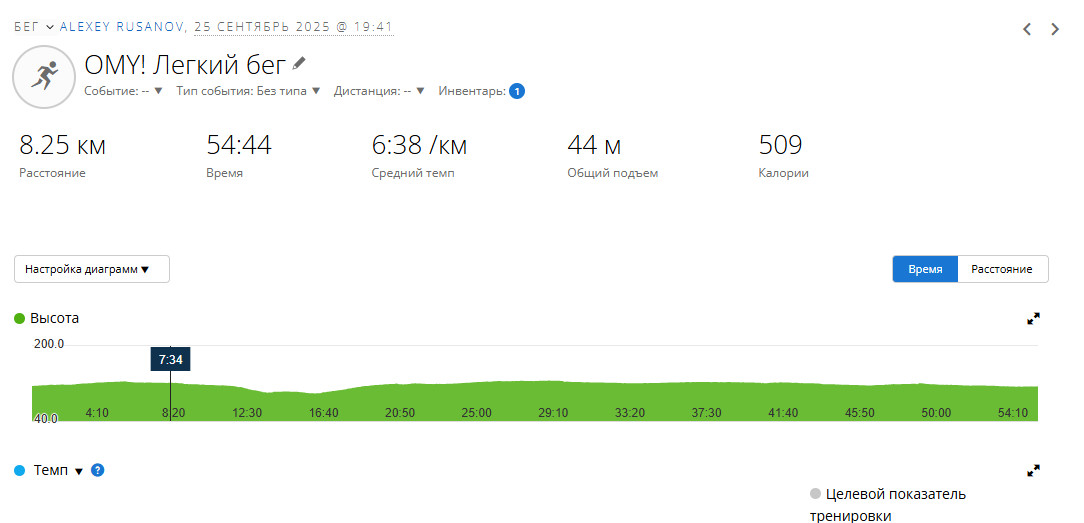Click the 54:44 time value

tap(239, 145)
